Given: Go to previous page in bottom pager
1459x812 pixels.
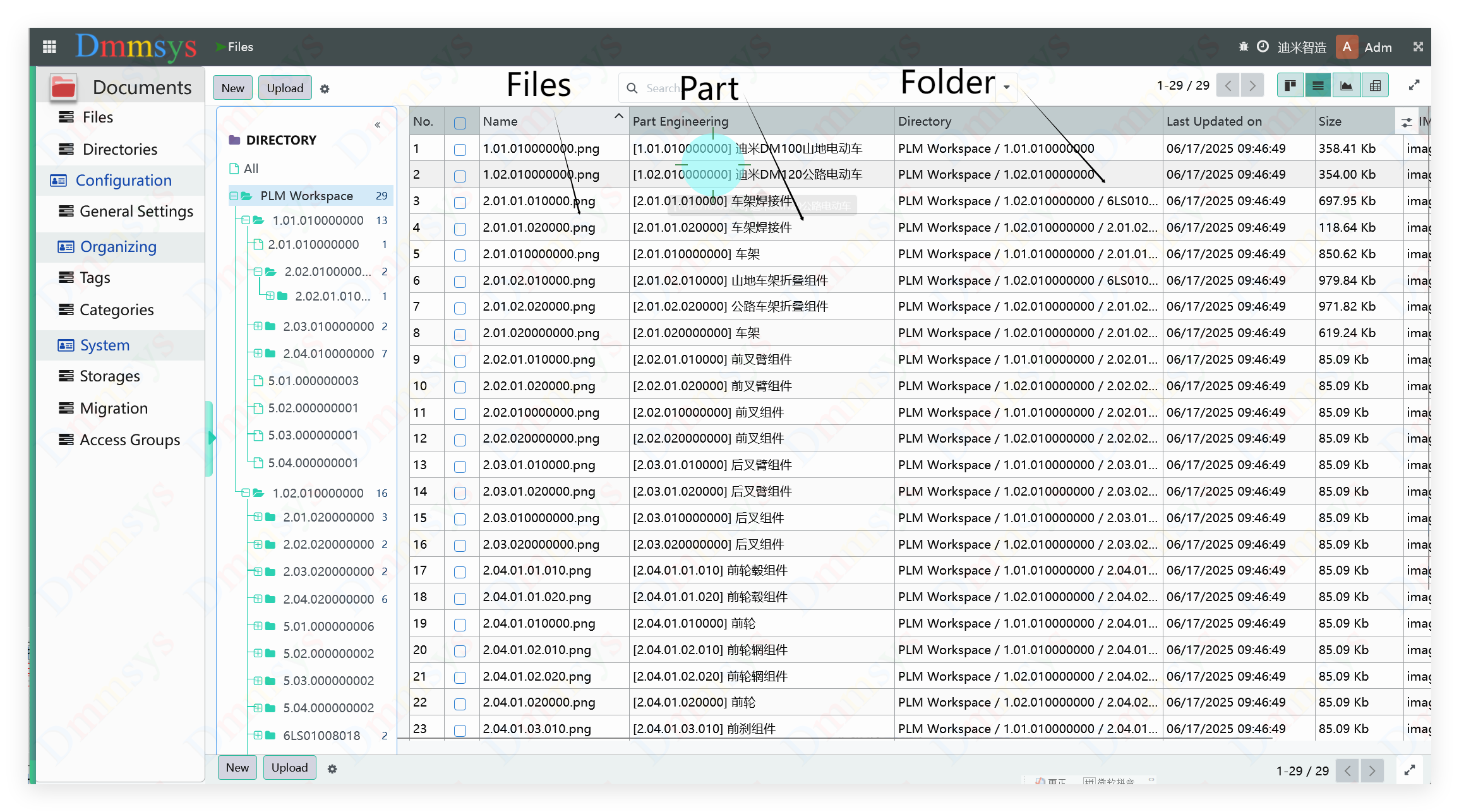Looking at the screenshot, I should [x=1347, y=770].
